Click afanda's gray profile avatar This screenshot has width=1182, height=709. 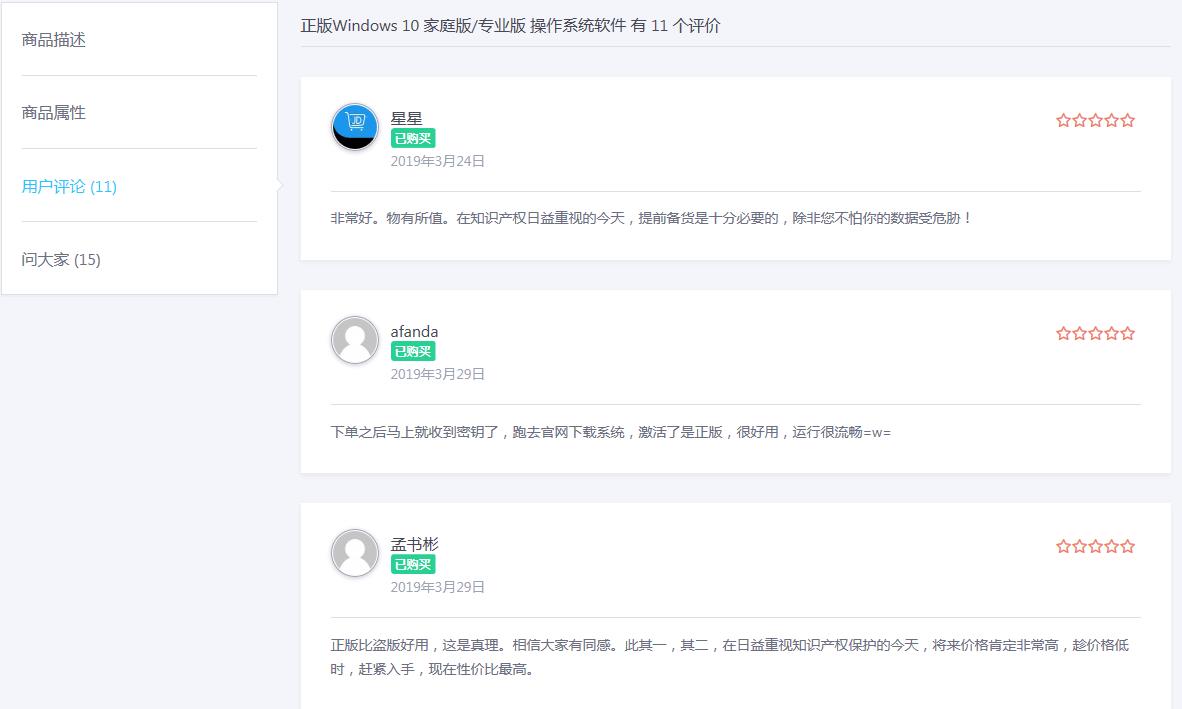pyautogui.click(x=355, y=340)
